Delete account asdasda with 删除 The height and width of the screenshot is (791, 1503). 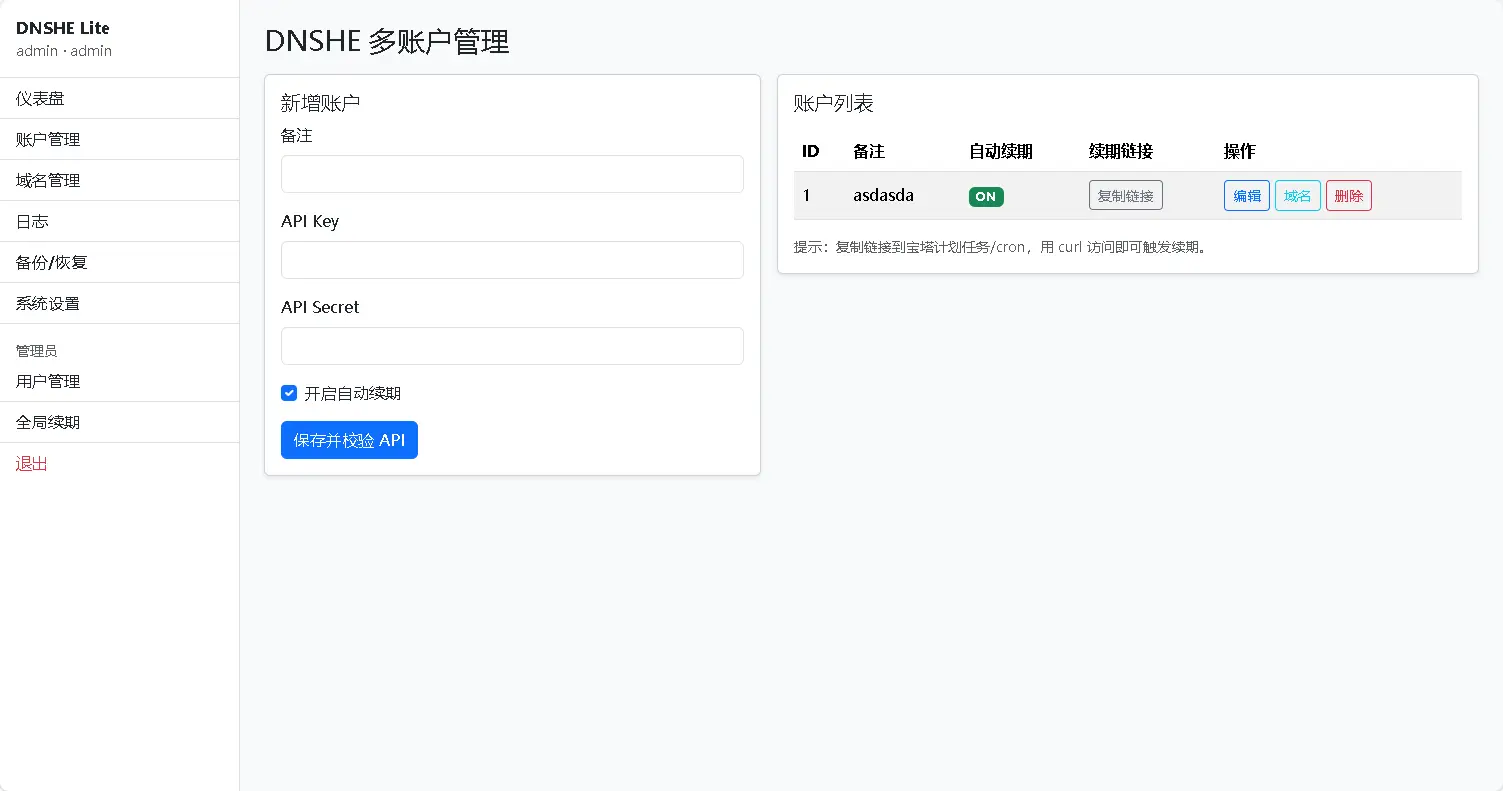(x=1348, y=196)
